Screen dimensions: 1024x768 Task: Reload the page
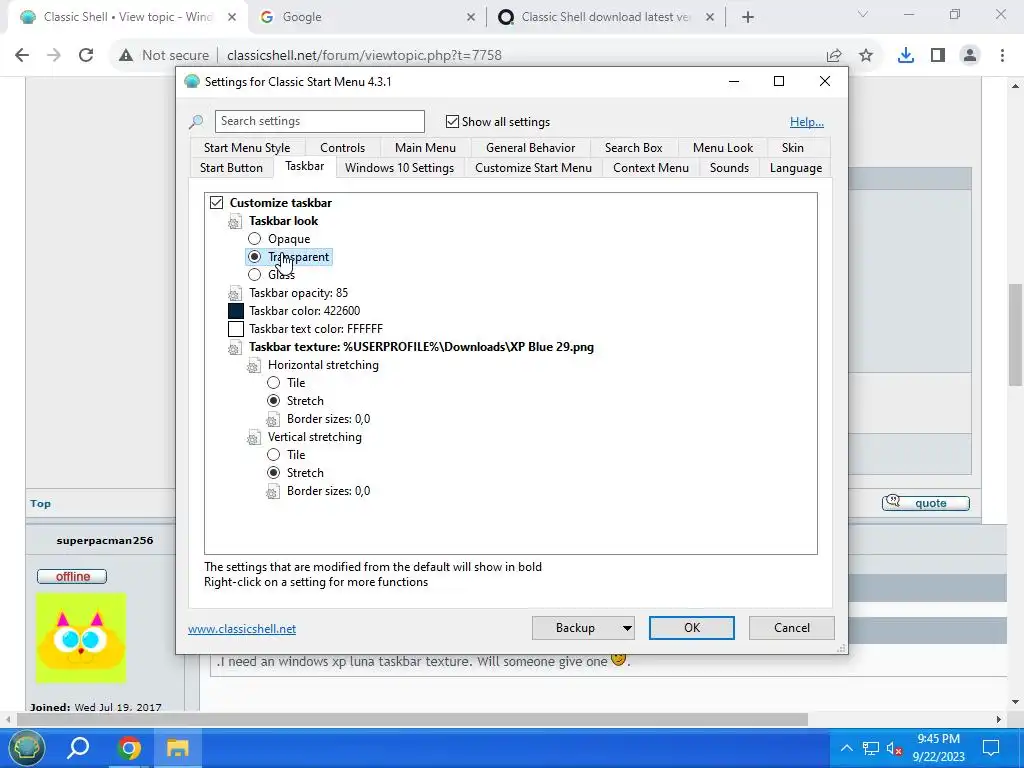pos(86,56)
